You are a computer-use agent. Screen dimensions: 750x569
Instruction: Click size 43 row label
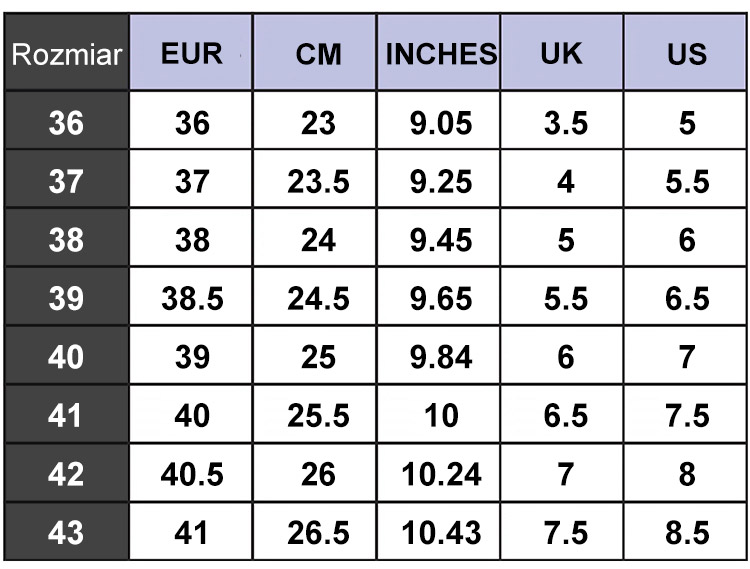[x=66, y=531]
